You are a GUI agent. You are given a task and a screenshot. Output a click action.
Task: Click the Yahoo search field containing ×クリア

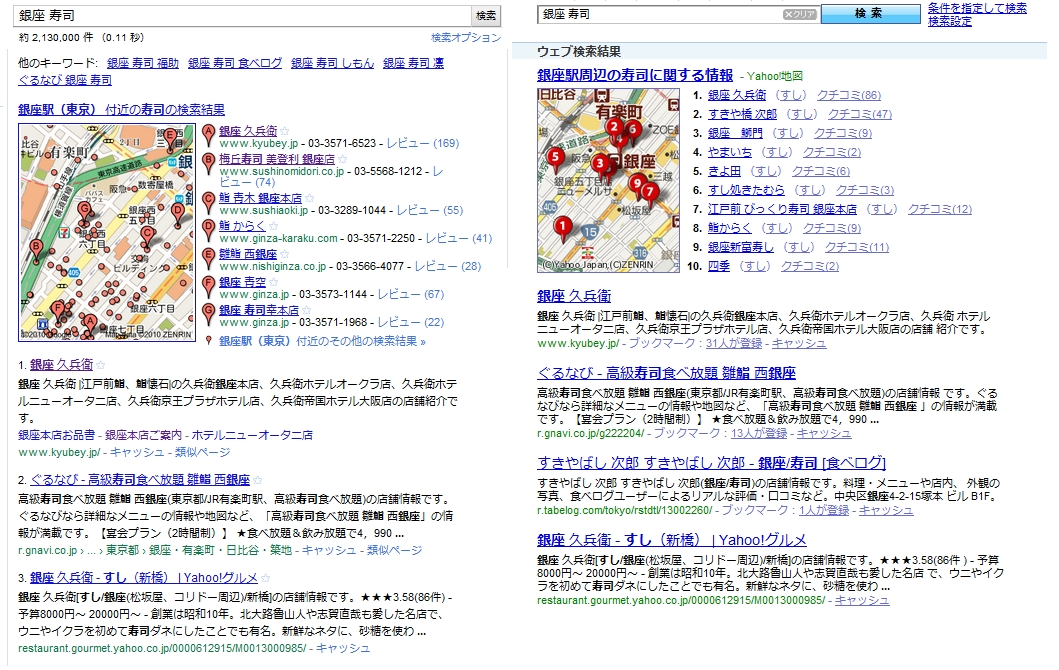click(x=679, y=14)
